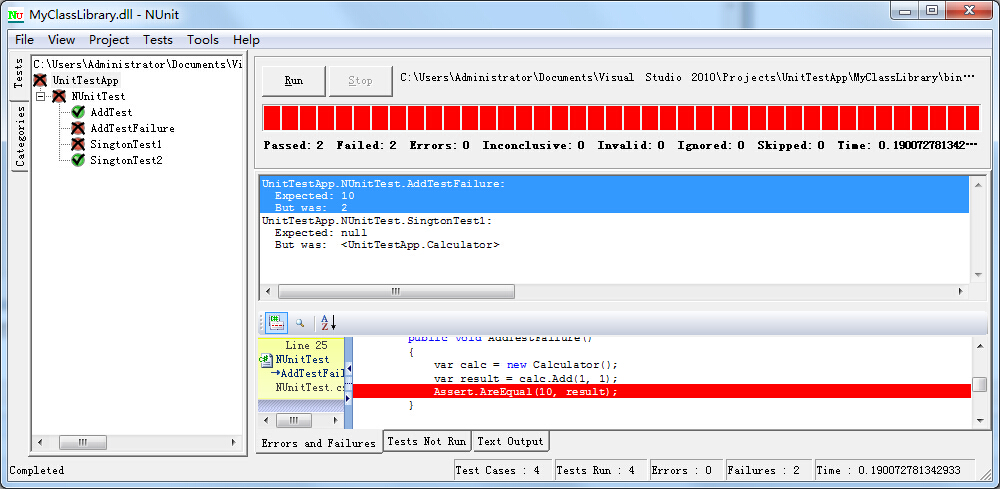Click the disabled Stop button
Viewport: 1000px width, 489px height.
pos(360,81)
